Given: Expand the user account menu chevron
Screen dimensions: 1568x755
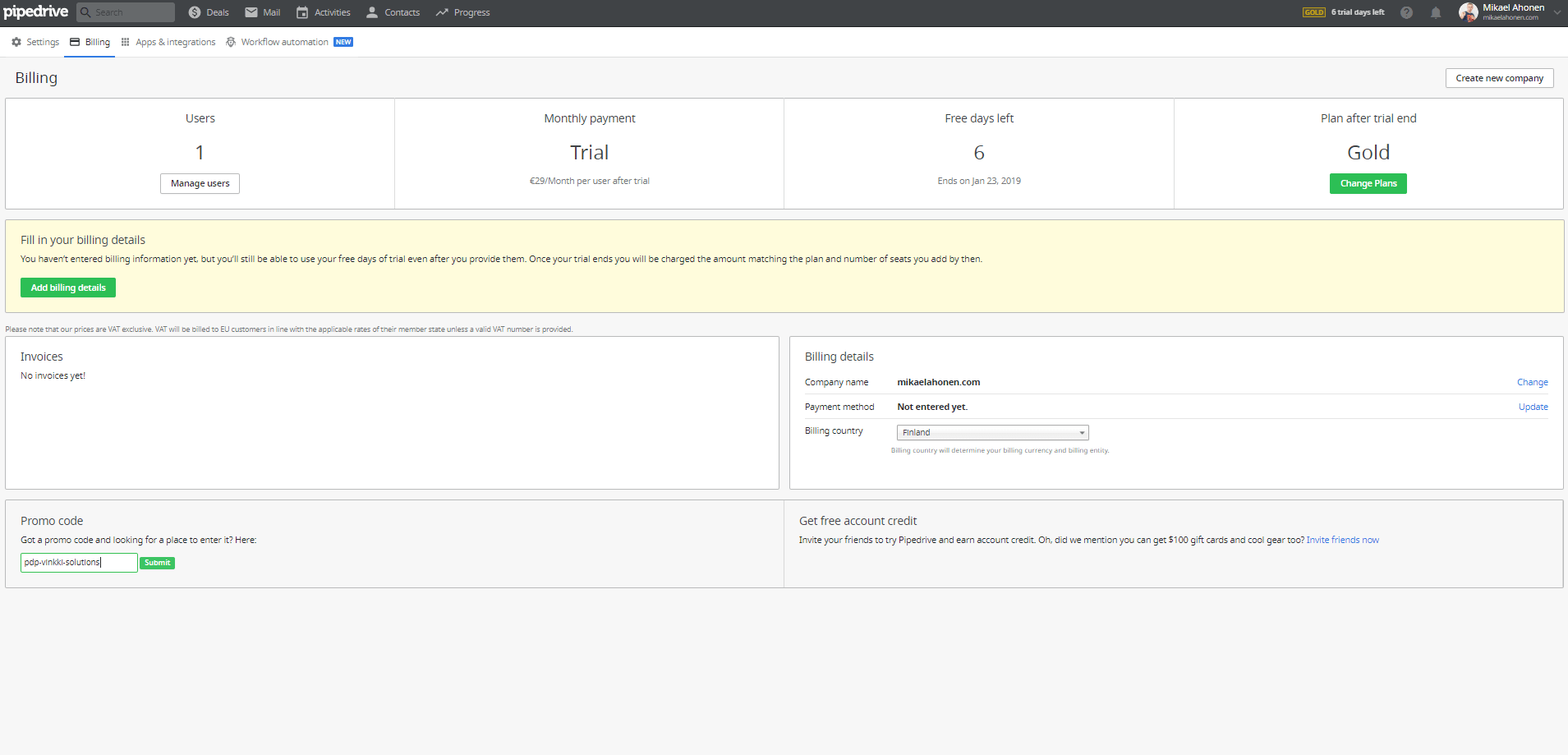Looking at the screenshot, I should pyautogui.click(x=1557, y=12).
